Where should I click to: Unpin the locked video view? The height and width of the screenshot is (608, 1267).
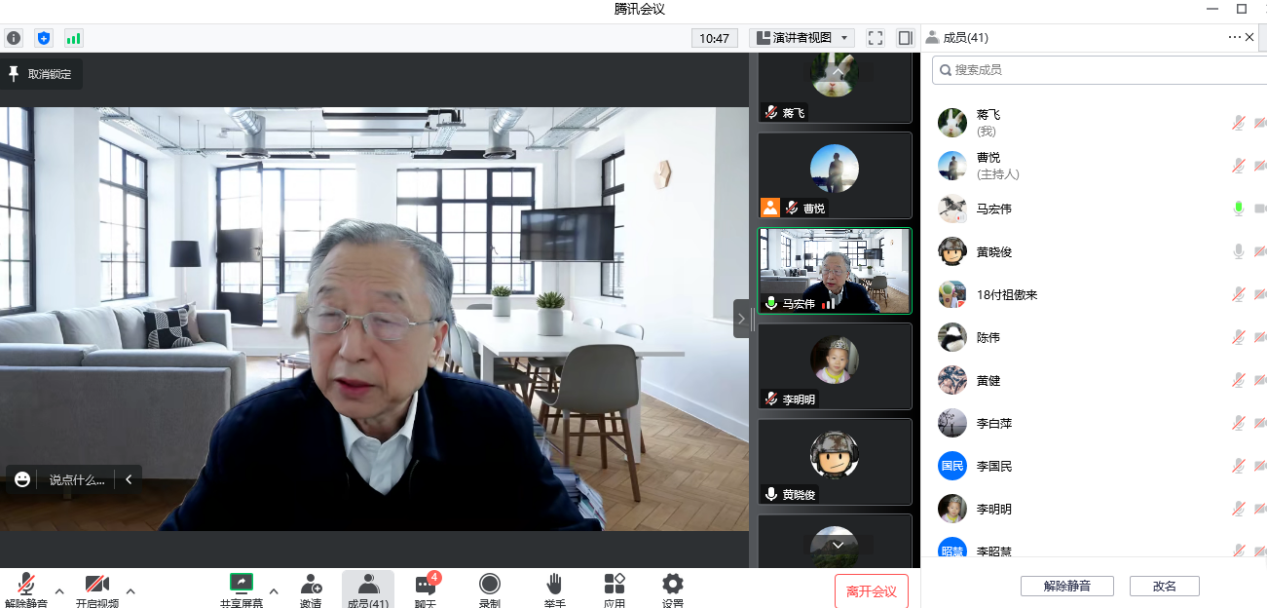[41, 74]
